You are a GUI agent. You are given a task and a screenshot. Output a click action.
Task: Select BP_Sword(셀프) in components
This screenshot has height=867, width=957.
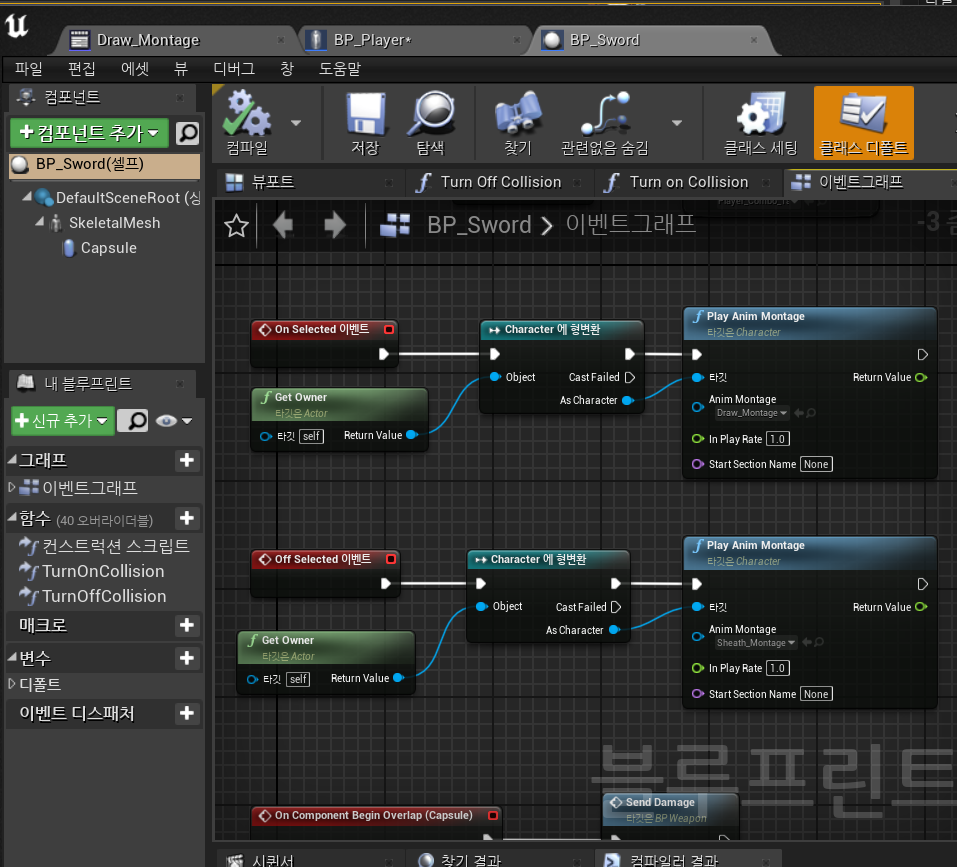click(104, 165)
